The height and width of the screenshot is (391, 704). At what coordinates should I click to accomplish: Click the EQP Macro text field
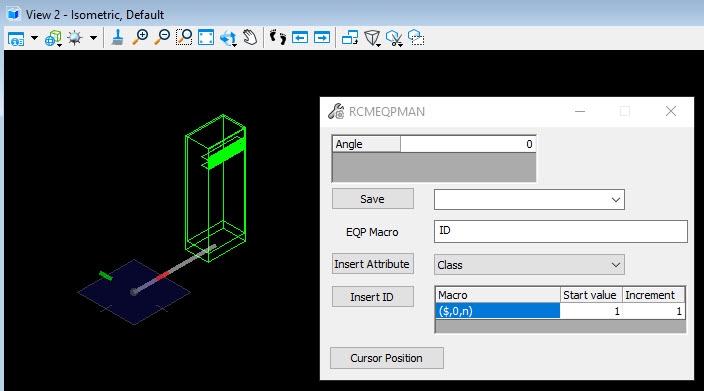click(560, 231)
